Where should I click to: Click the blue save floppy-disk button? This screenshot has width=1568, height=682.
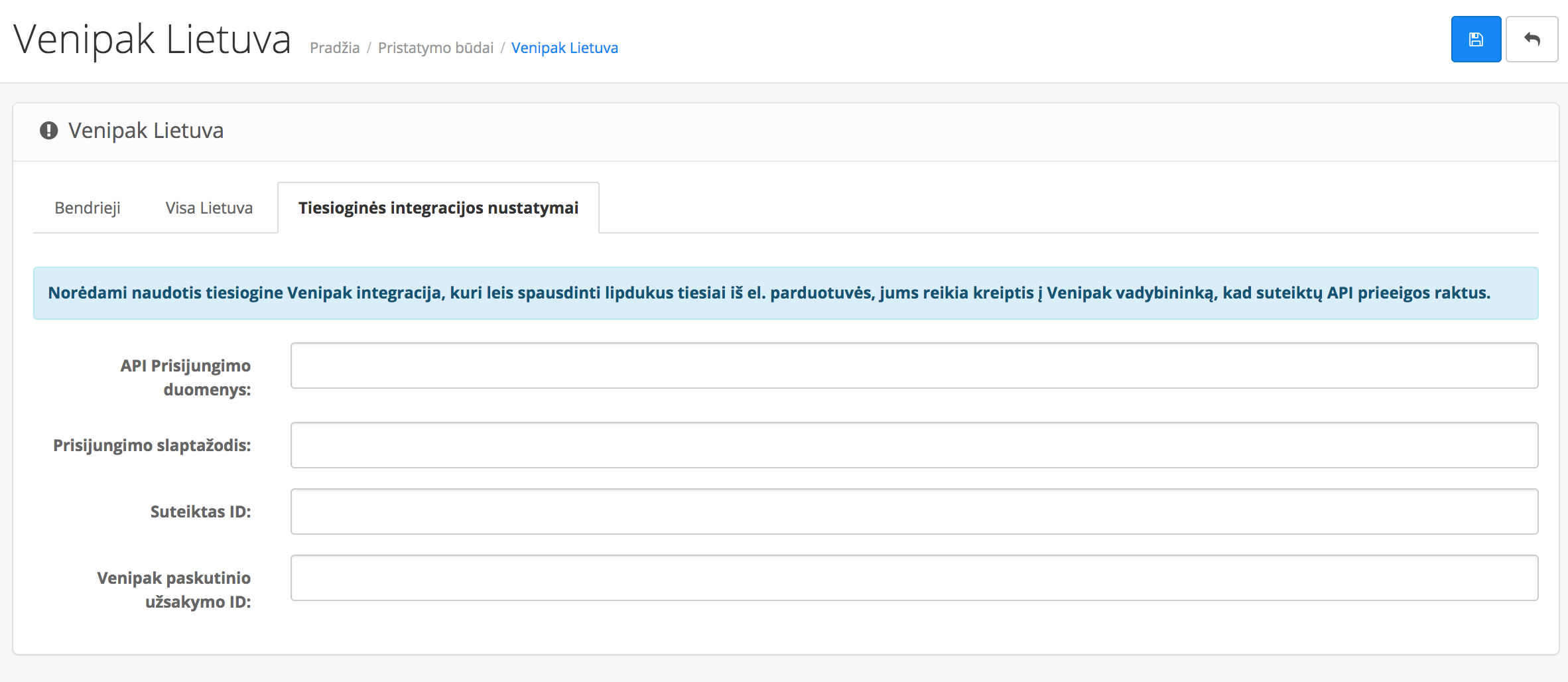click(x=1476, y=39)
